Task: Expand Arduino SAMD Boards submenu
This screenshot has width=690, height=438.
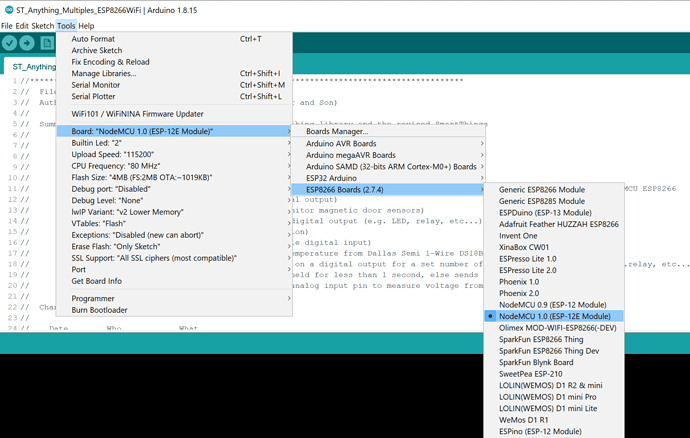Action: point(389,166)
